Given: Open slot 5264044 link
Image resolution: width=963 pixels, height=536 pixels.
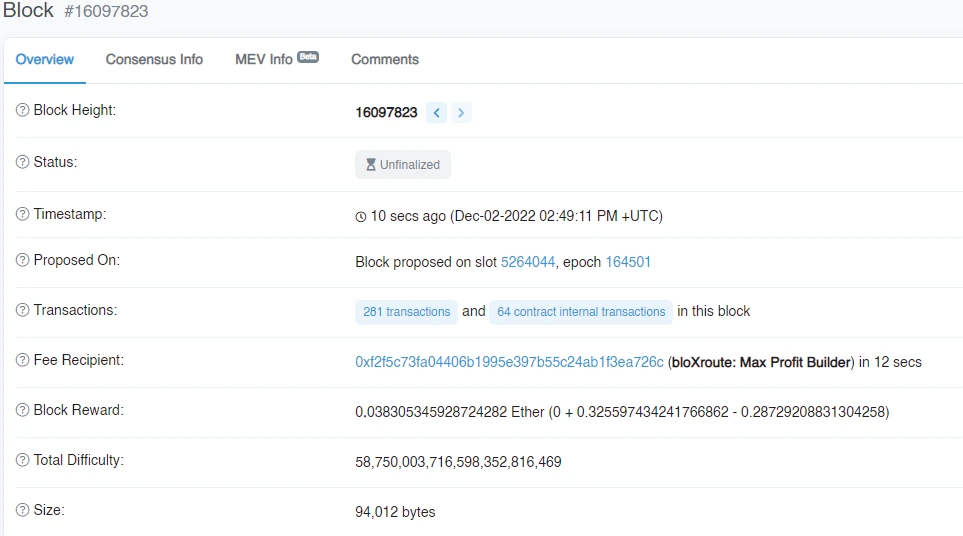Looking at the screenshot, I should tap(528, 262).
